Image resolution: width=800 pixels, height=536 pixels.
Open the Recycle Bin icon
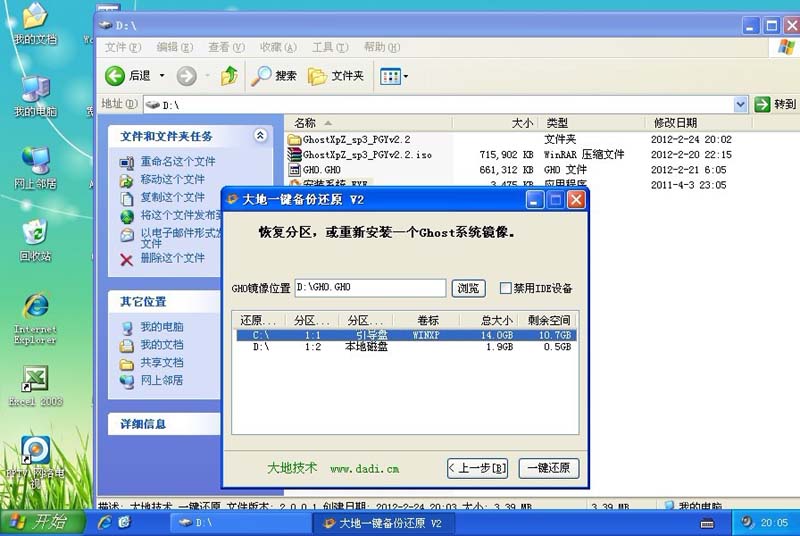click(35, 241)
